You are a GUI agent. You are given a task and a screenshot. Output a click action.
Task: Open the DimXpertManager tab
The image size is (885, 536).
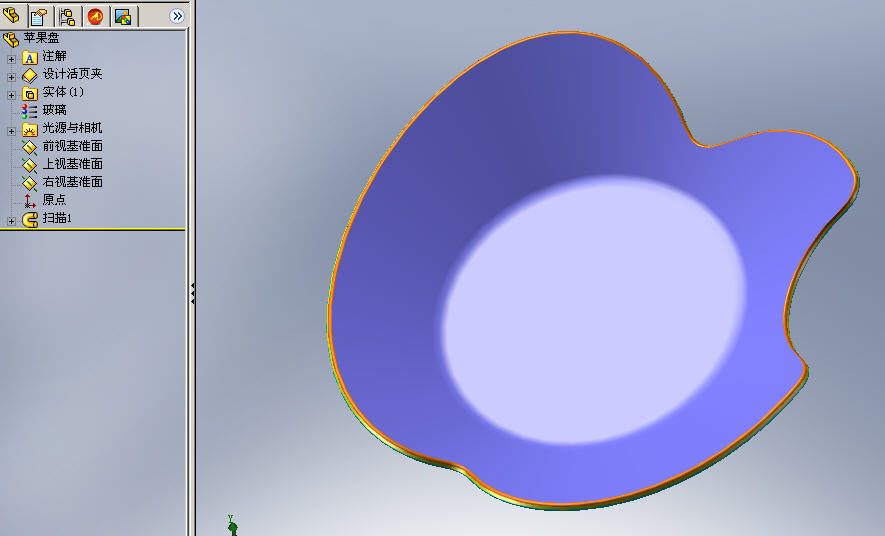click(x=95, y=16)
